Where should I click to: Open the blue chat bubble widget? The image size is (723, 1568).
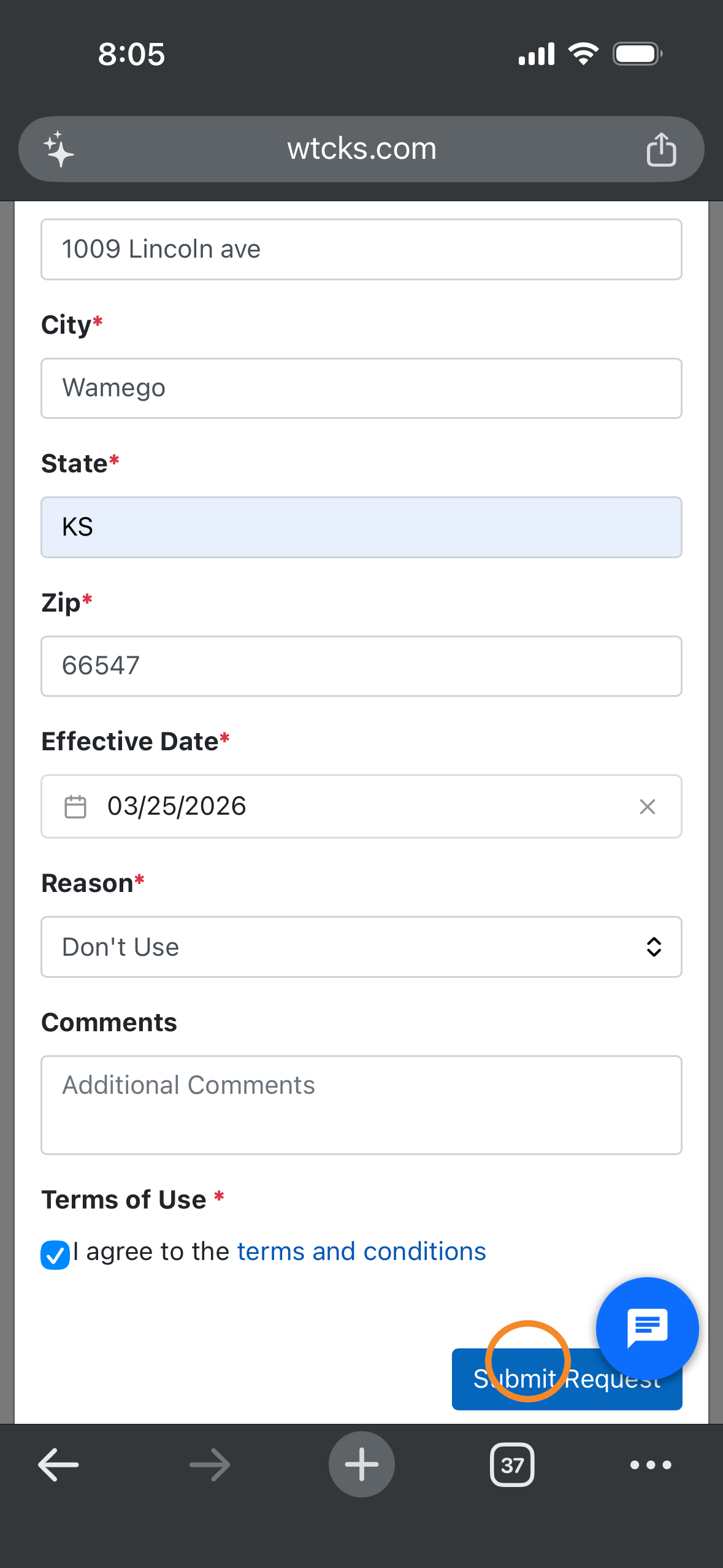click(x=647, y=1328)
